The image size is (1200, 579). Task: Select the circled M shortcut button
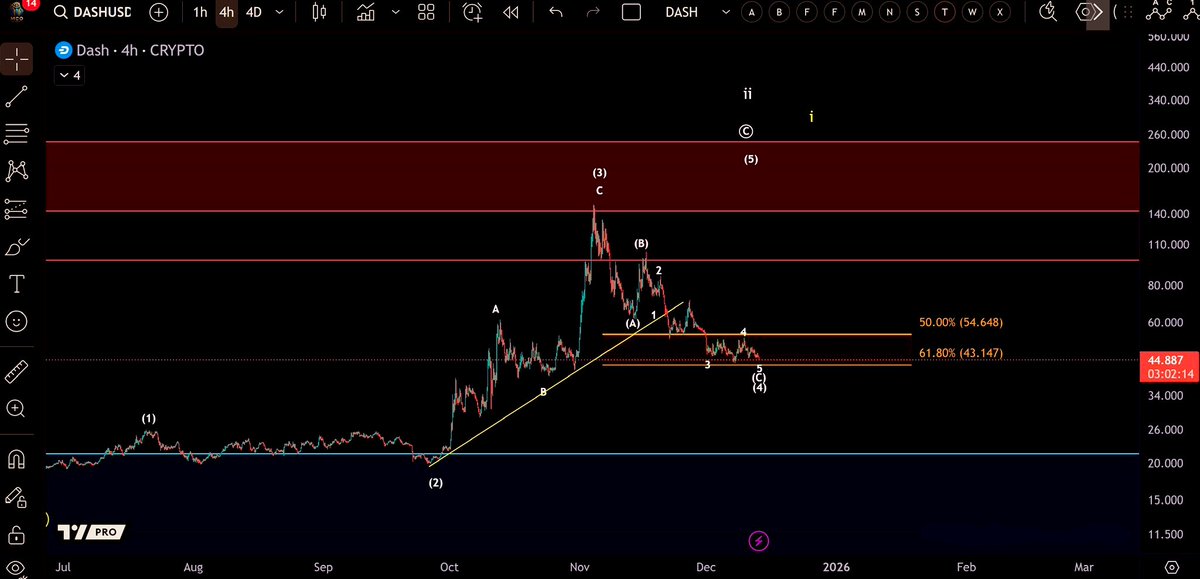[862, 12]
